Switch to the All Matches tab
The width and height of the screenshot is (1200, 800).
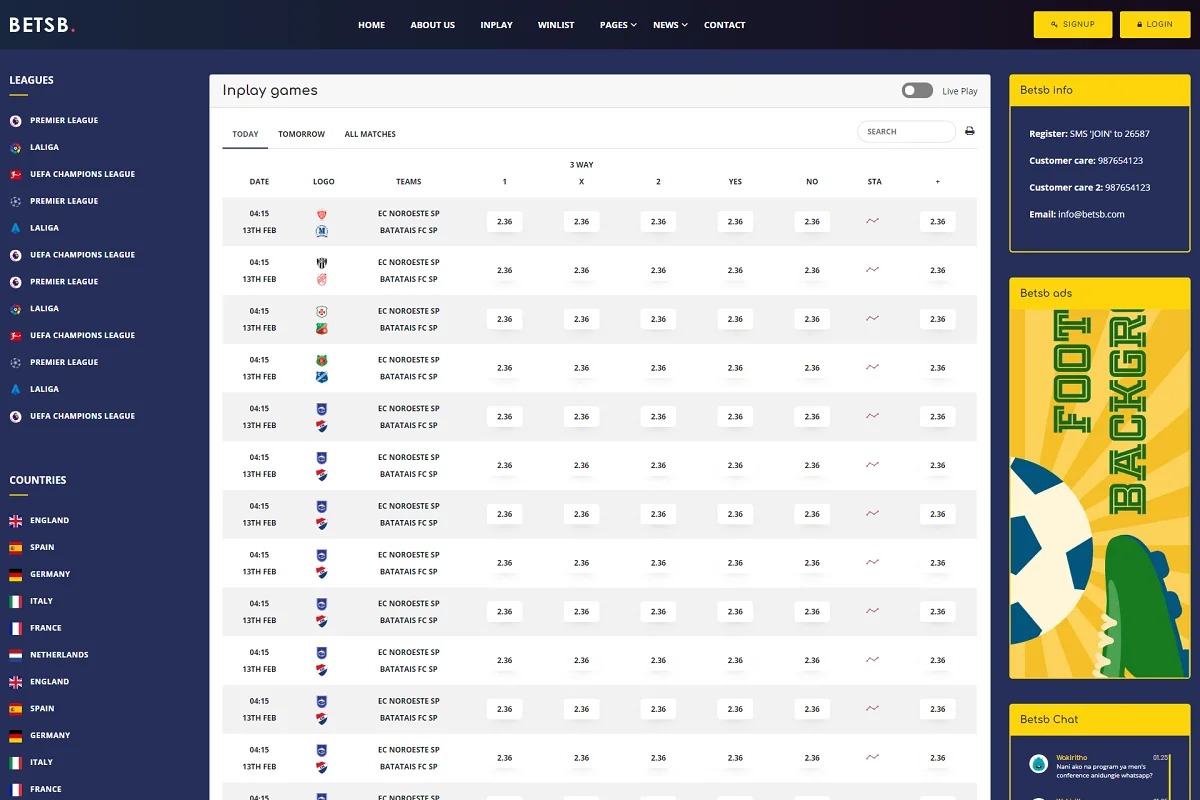pyautogui.click(x=370, y=134)
